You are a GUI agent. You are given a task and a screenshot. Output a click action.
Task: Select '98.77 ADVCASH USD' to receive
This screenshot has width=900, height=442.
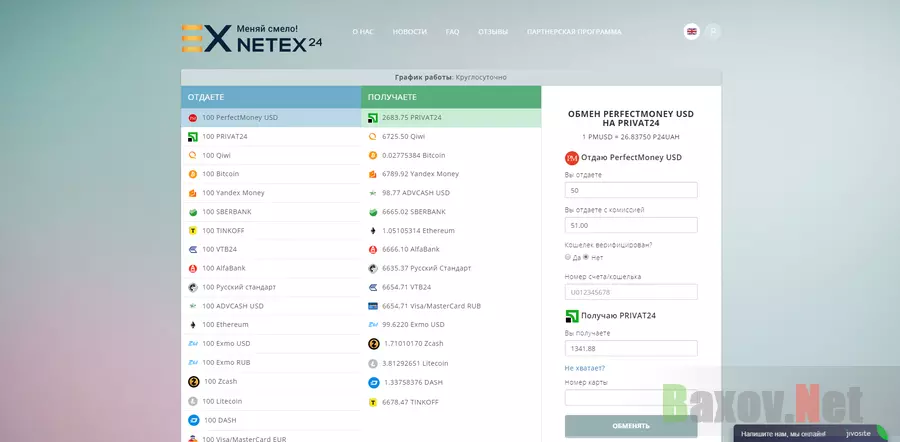point(451,193)
